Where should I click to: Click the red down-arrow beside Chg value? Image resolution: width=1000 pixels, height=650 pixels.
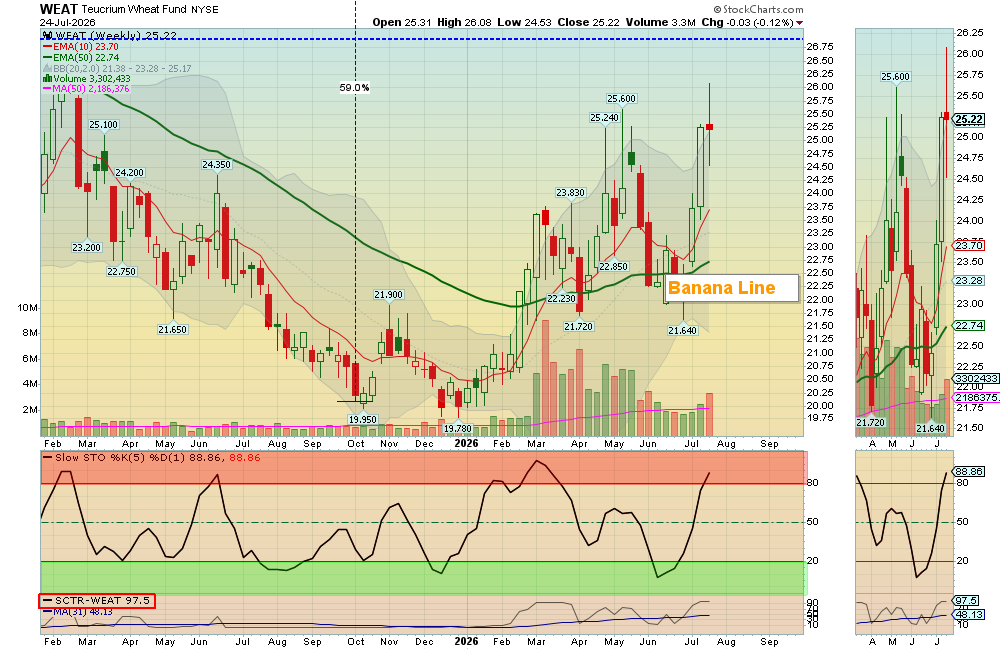pyautogui.click(x=800, y=23)
